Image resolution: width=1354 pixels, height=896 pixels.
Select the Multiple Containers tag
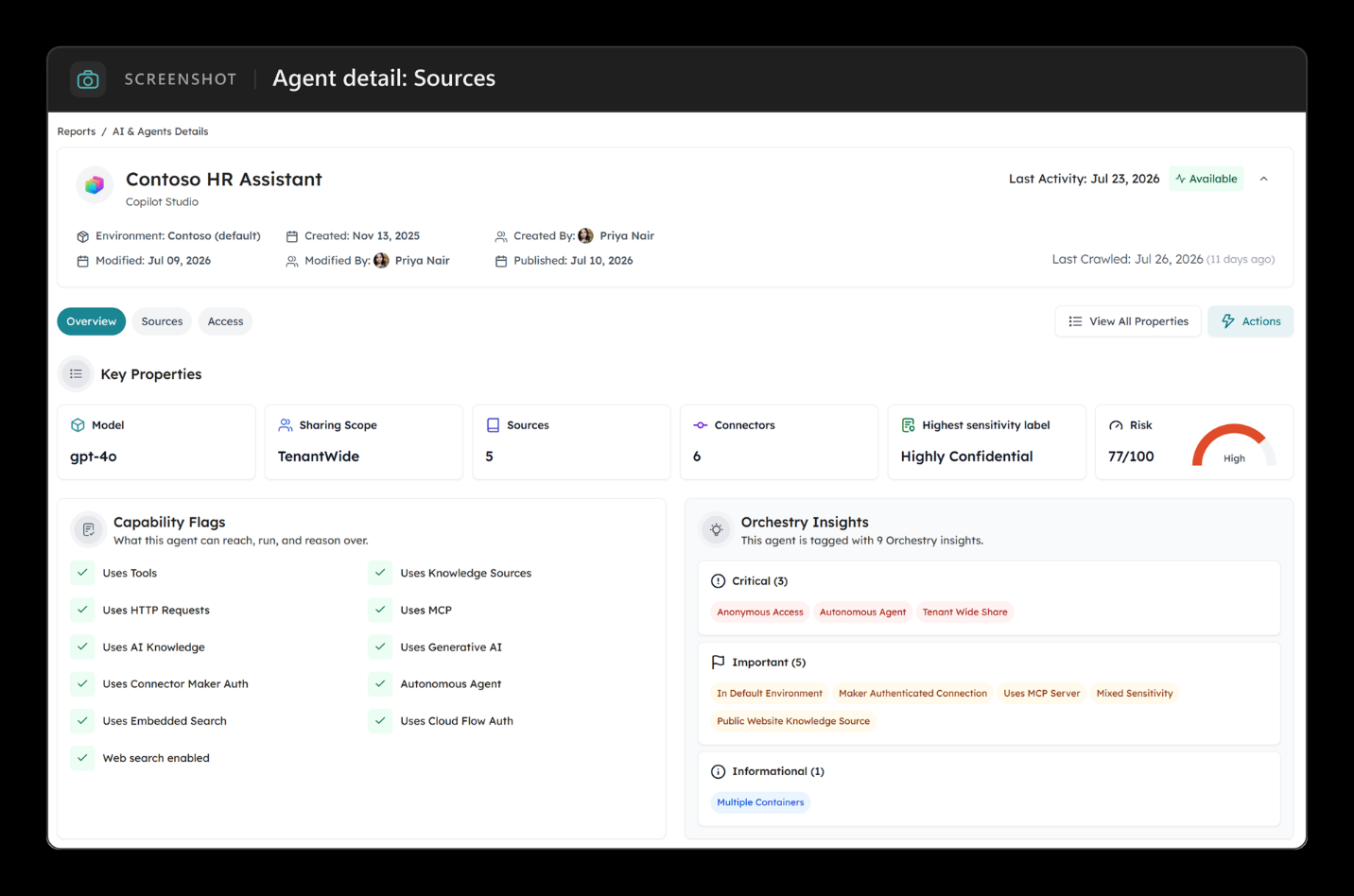[760, 802]
